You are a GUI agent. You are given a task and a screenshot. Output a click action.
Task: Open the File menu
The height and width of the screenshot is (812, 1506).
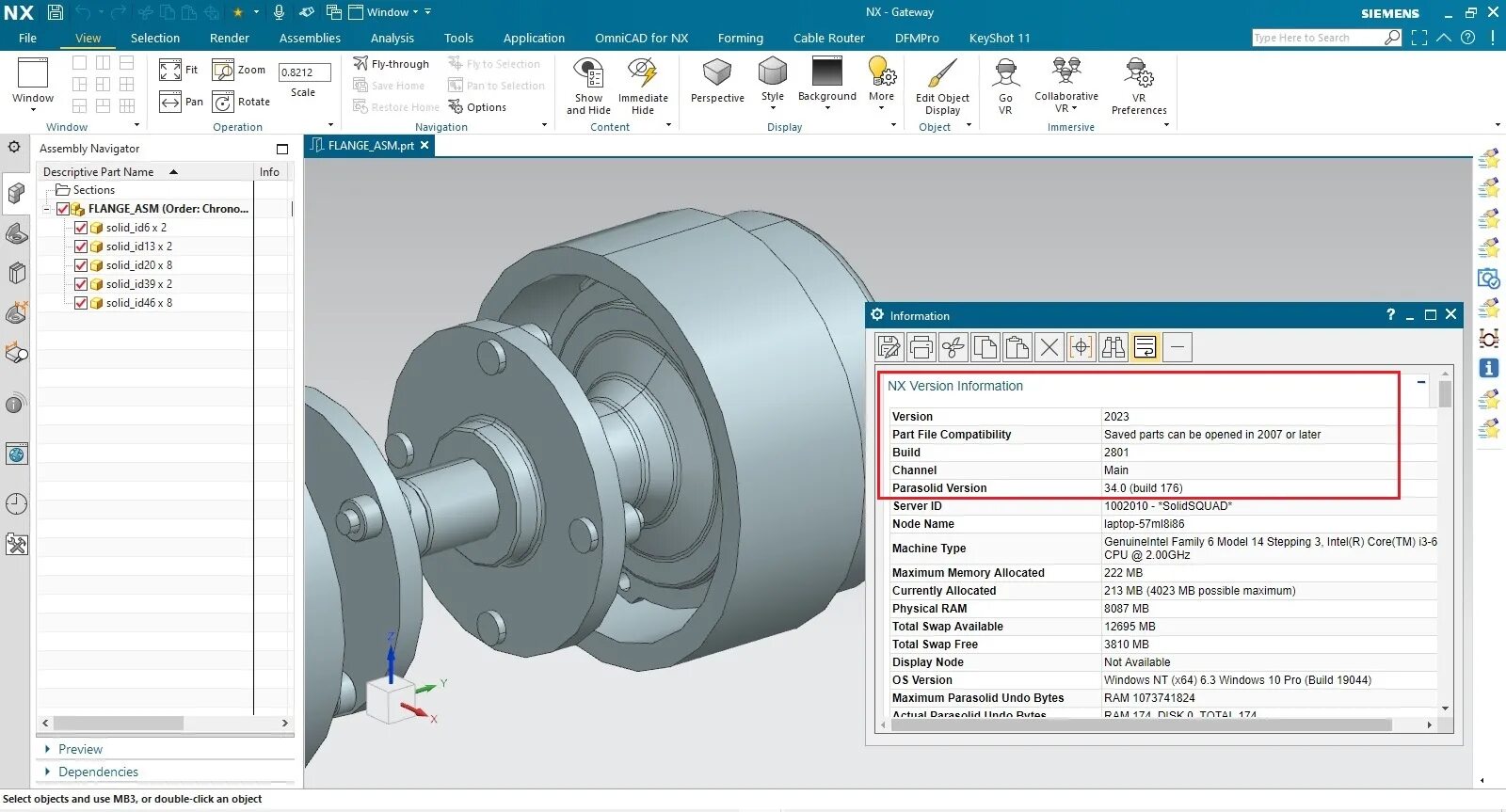point(27,38)
